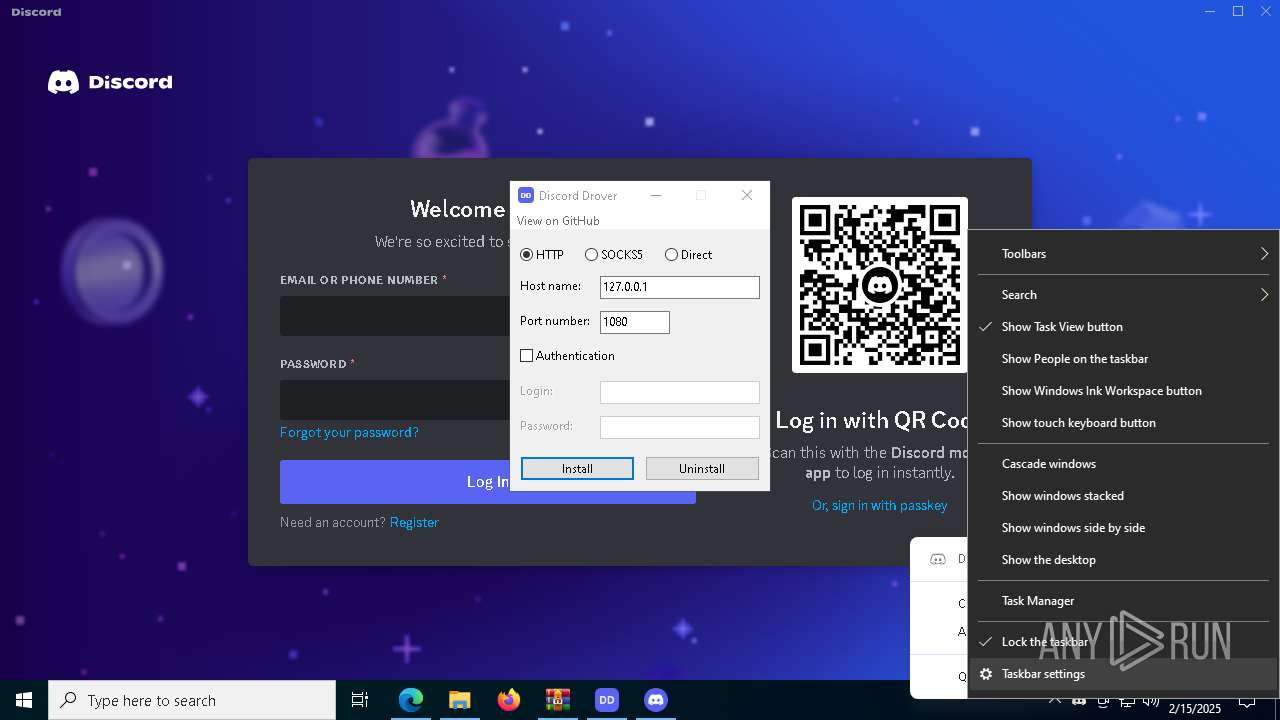The height and width of the screenshot is (720, 1280).
Task: Select the HTTP proxy option
Action: point(542,255)
